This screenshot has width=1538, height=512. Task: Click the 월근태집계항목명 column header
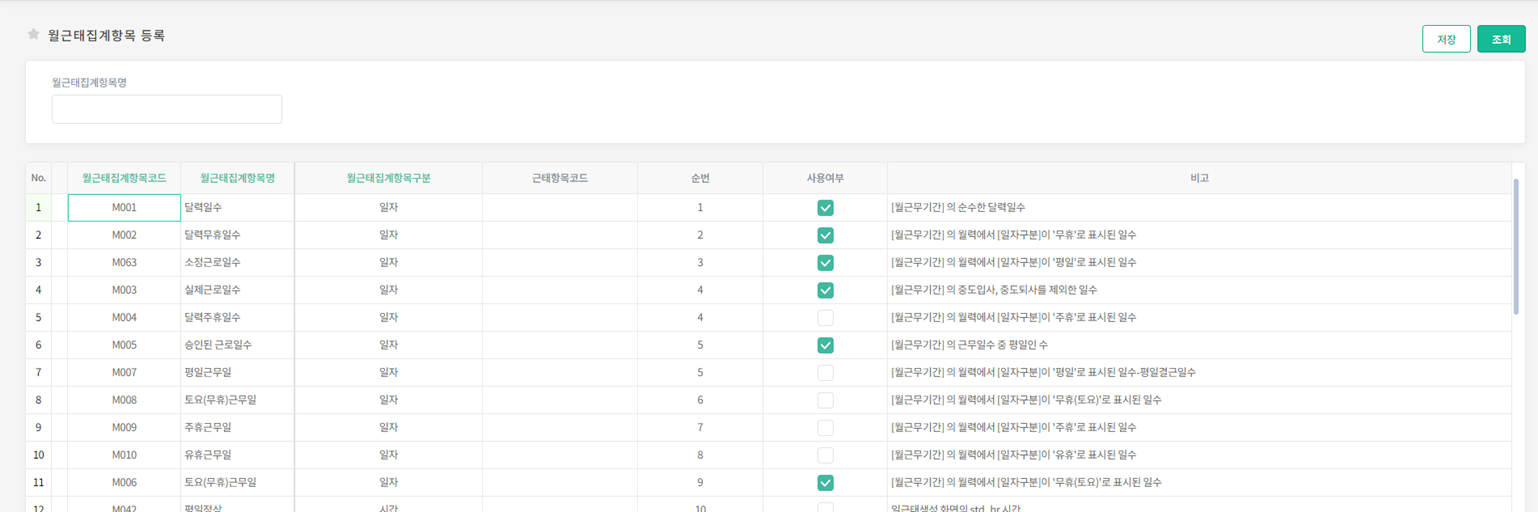point(237,178)
